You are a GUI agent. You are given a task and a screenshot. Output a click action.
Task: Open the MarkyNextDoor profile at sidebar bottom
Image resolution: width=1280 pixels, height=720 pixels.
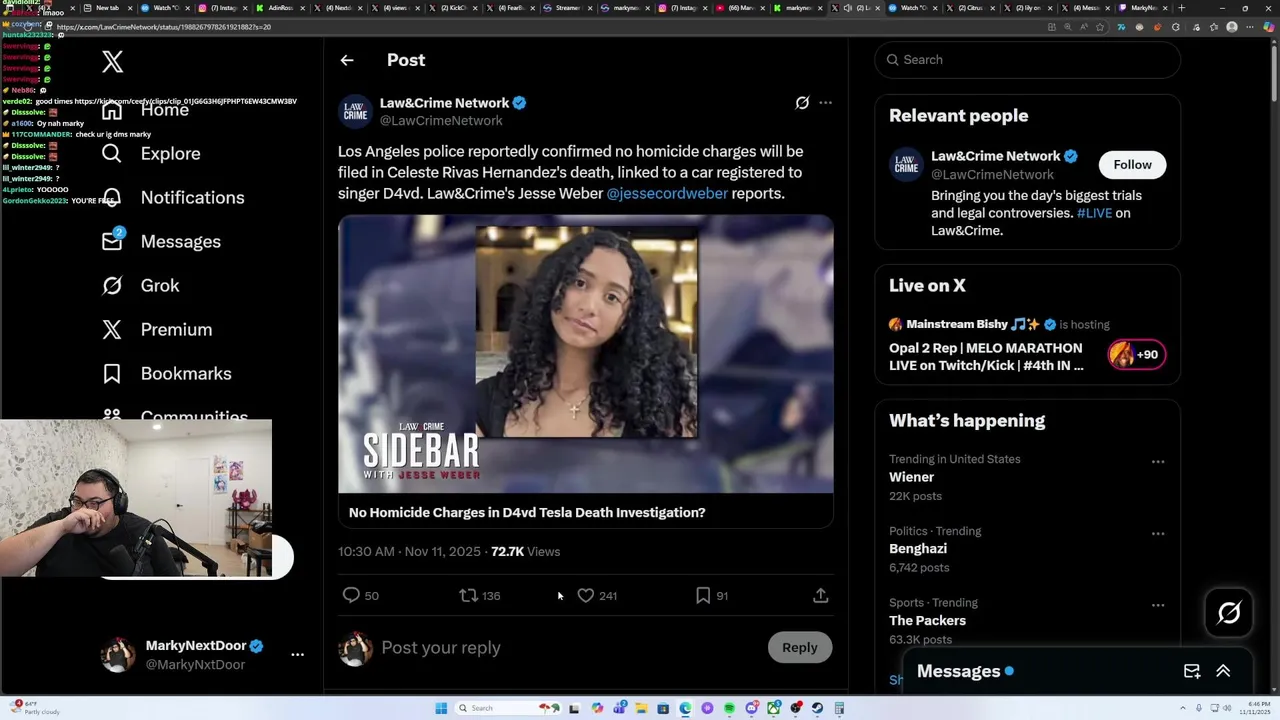(x=203, y=655)
